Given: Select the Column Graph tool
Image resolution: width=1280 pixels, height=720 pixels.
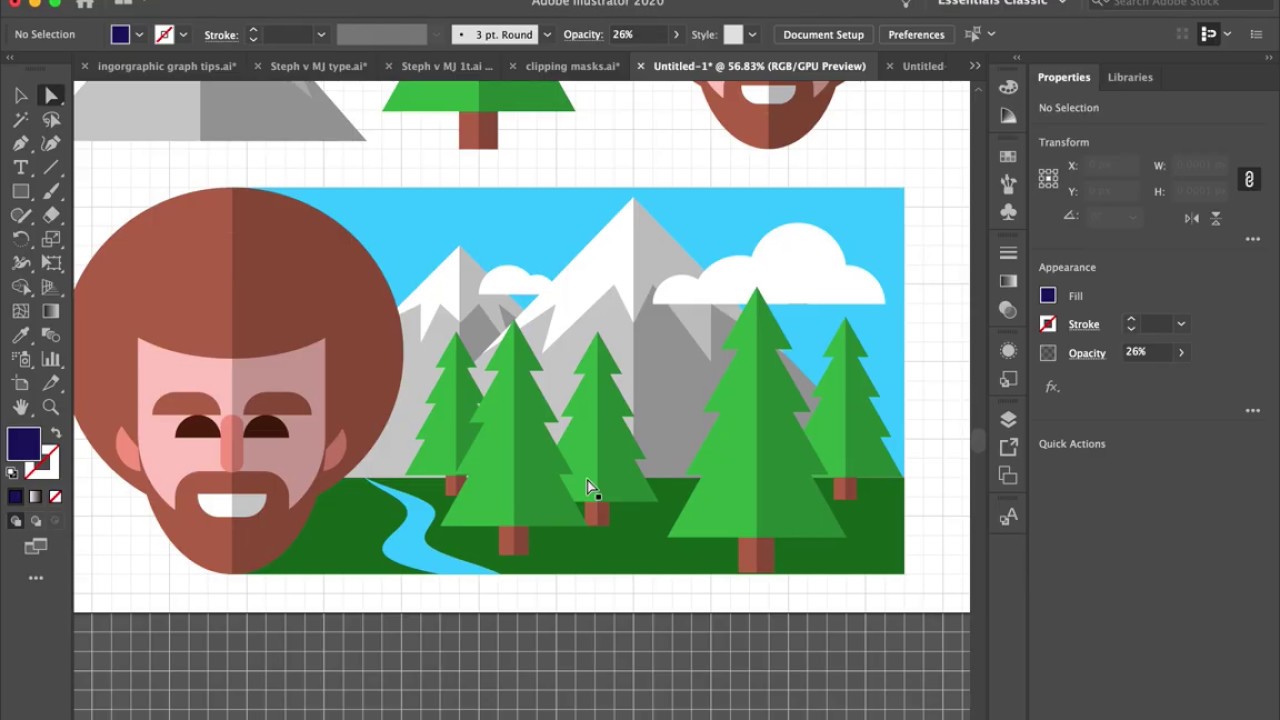Looking at the screenshot, I should tap(51, 359).
